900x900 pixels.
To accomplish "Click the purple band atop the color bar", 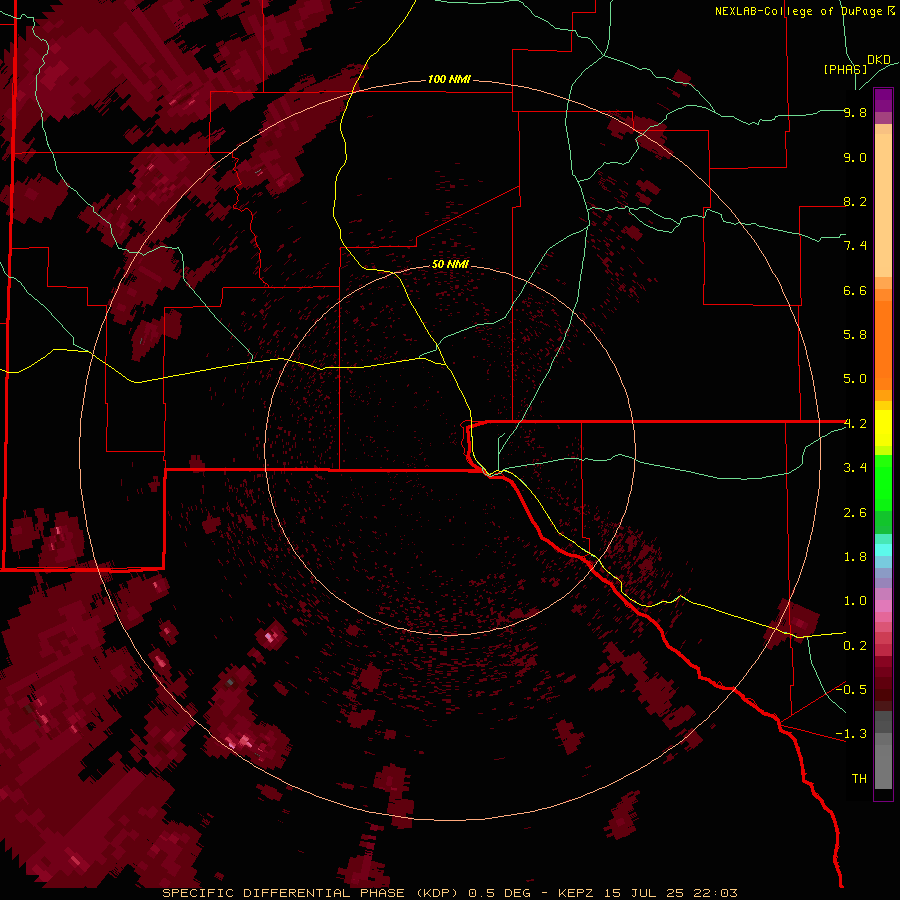I will pyautogui.click(x=883, y=101).
